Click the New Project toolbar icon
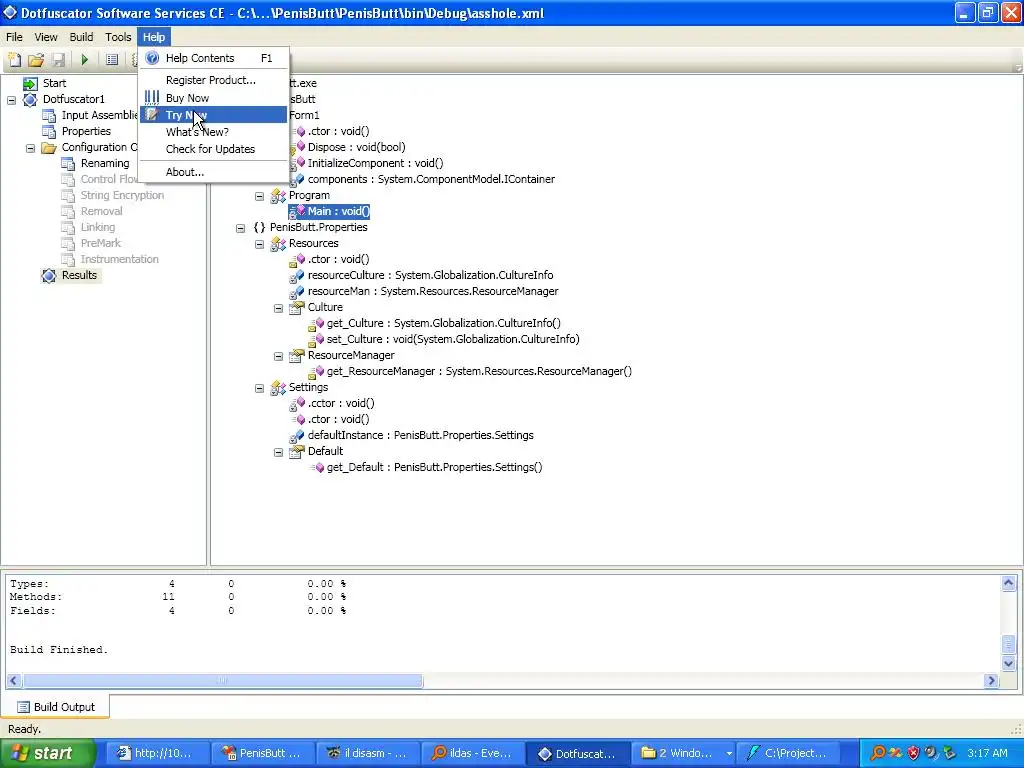 14,60
